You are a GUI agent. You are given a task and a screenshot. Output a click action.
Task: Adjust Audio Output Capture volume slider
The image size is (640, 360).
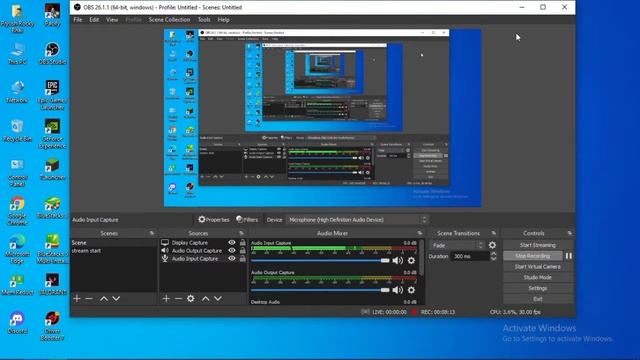click(320, 290)
